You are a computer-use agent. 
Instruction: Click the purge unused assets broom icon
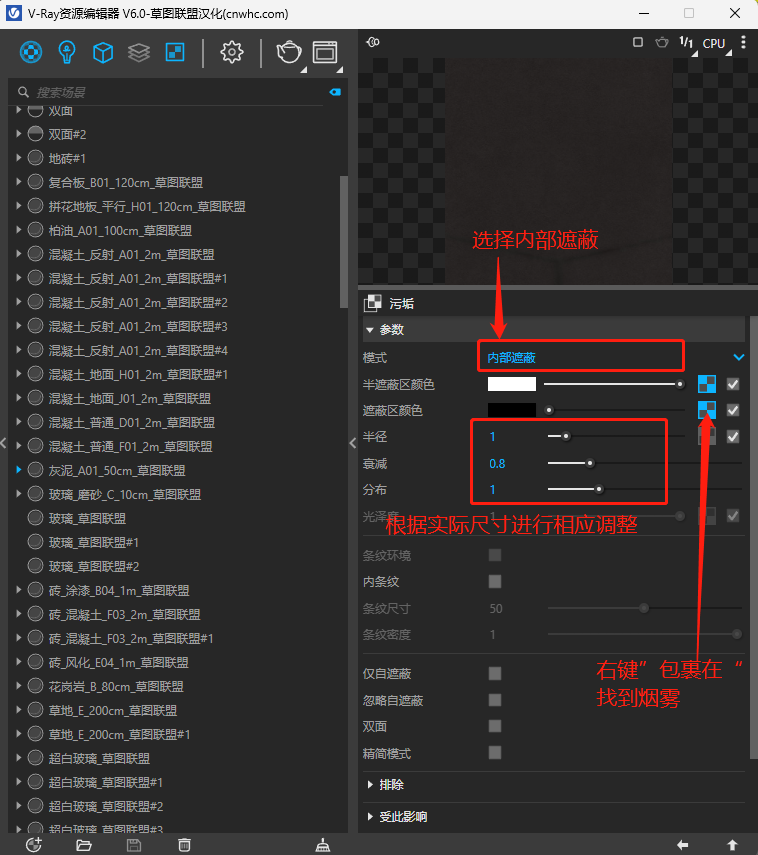(x=322, y=845)
